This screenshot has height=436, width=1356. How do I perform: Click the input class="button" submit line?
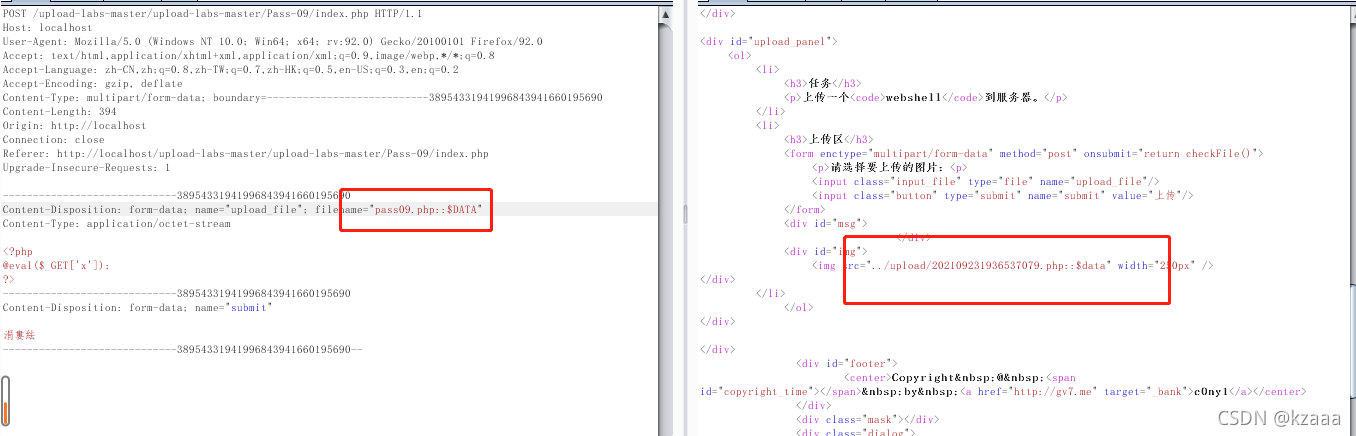pos(1004,196)
